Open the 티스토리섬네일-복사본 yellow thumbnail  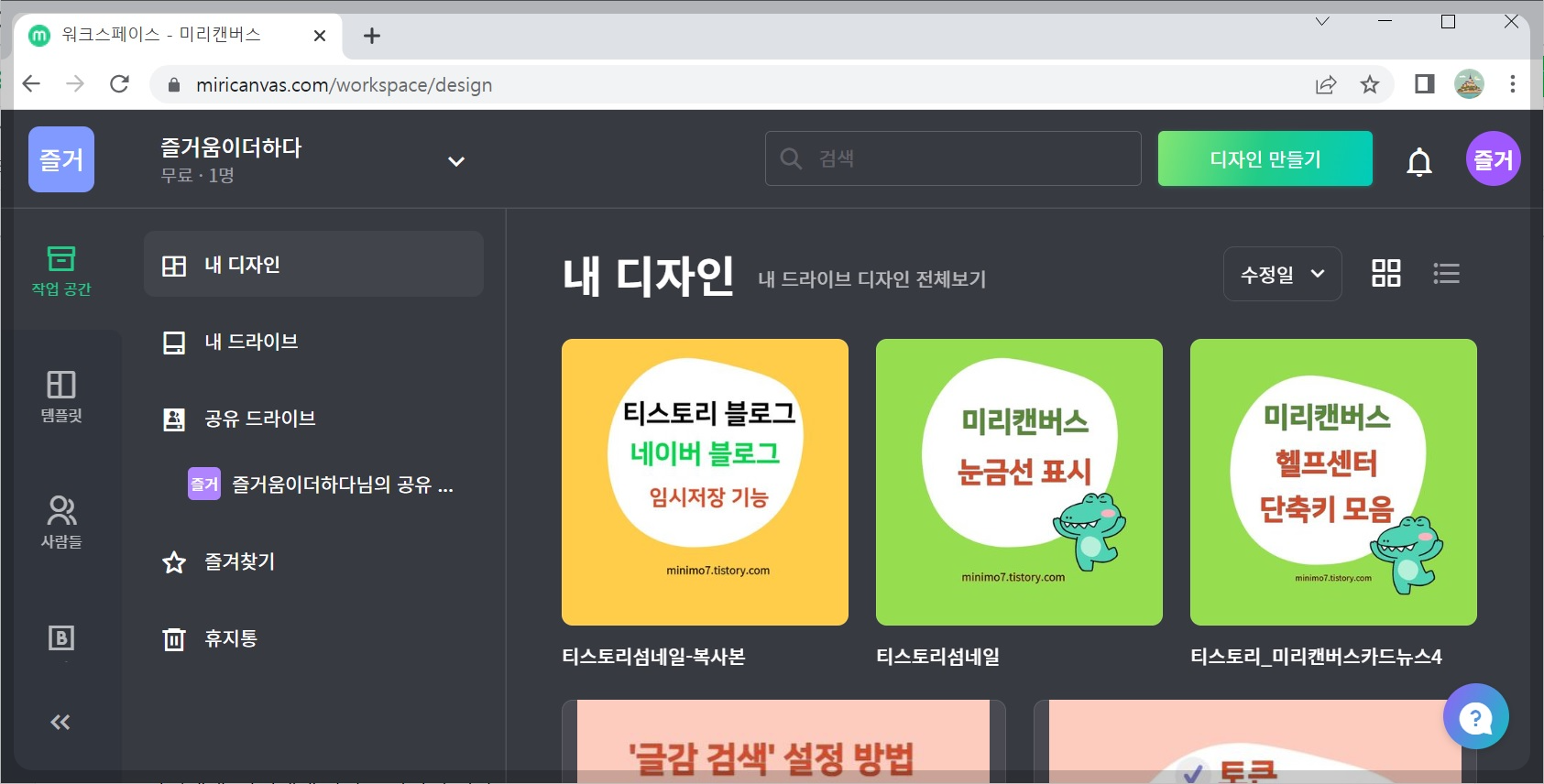(x=705, y=483)
